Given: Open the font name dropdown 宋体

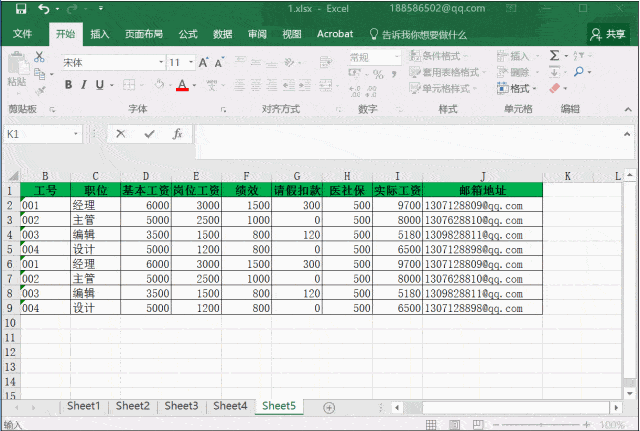Looking at the screenshot, I should (x=160, y=62).
